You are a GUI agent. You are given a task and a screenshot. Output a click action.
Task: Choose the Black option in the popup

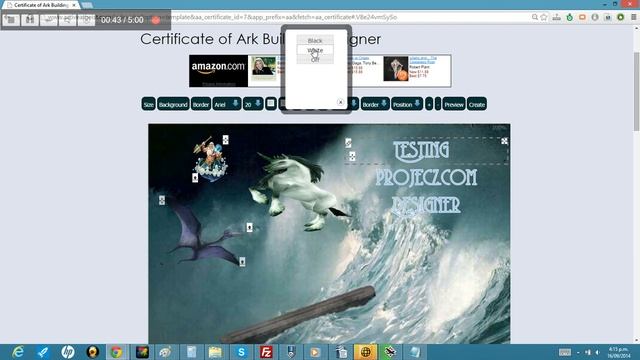pyautogui.click(x=315, y=40)
